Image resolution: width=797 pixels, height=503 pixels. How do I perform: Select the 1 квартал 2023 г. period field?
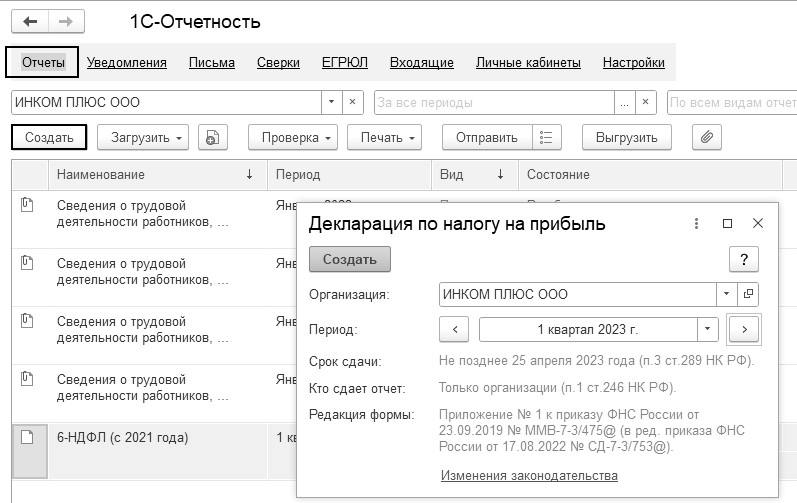click(588, 329)
